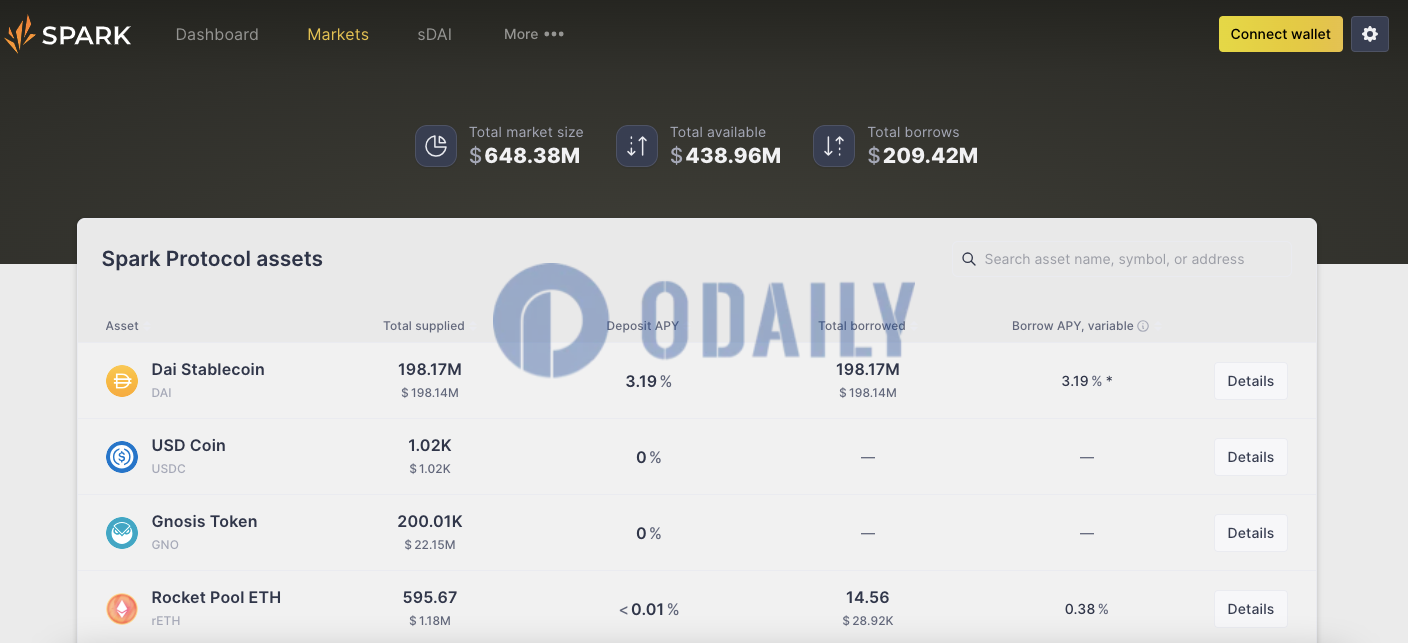1408x643 pixels.
Task: Click the Dai Stablecoin token icon
Action: [122, 381]
